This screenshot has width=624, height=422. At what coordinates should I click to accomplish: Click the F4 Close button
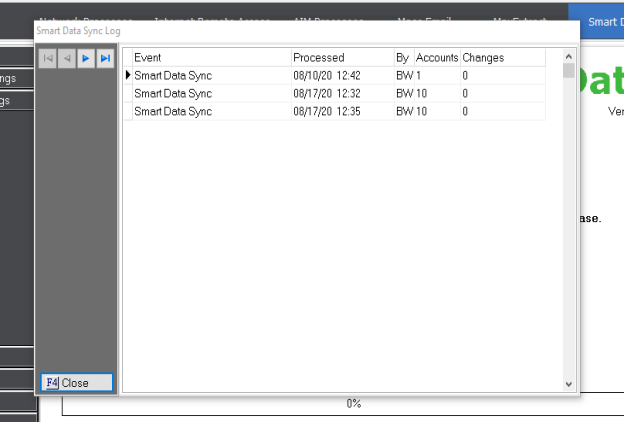76,383
